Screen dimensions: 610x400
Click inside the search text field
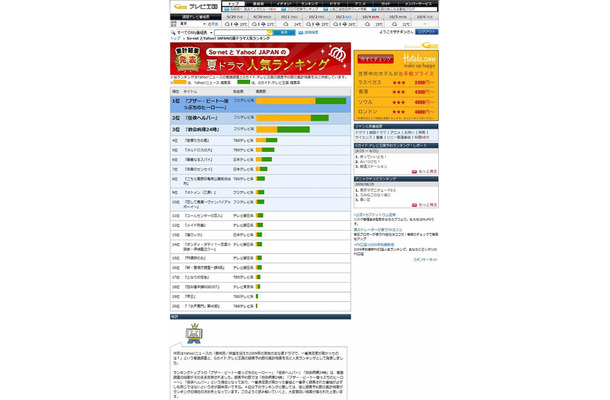240,33
